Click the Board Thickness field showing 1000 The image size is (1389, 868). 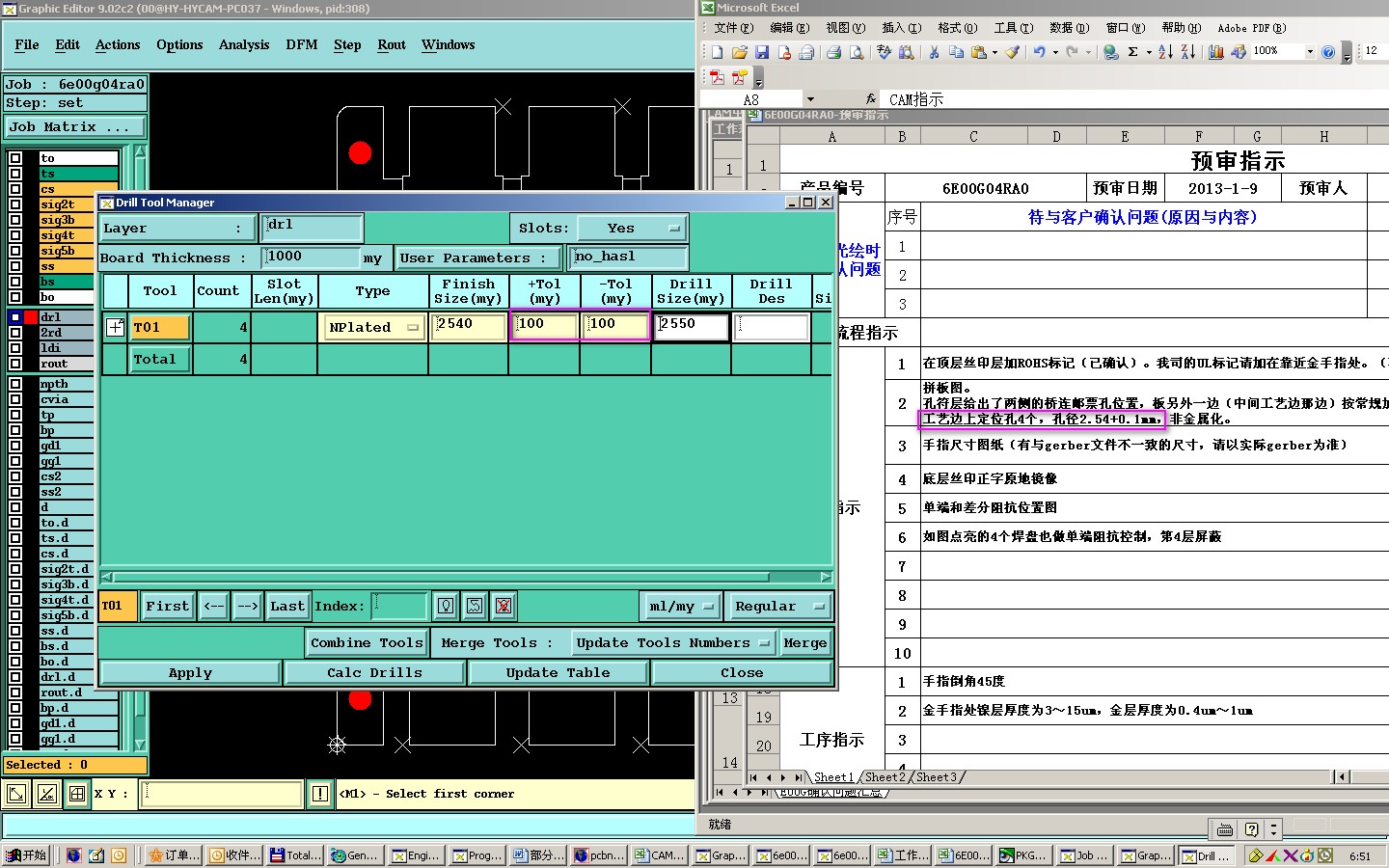(311, 257)
